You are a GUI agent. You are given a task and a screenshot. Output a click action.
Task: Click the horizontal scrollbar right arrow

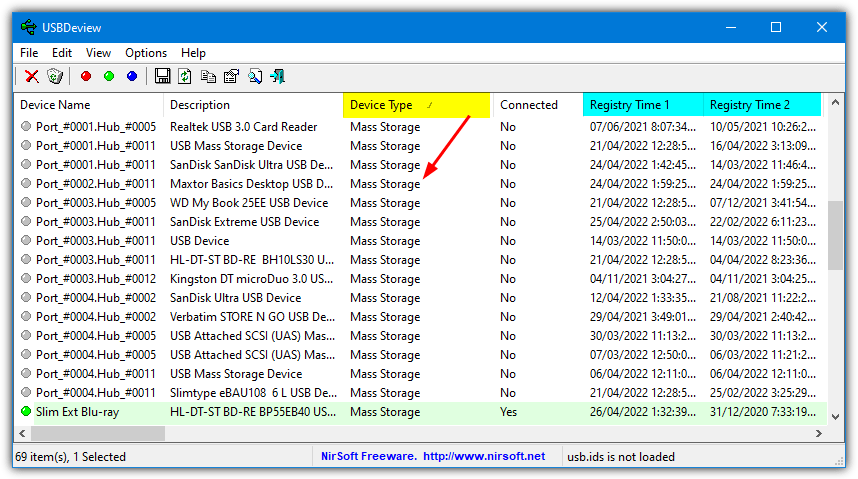(x=819, y=433)
